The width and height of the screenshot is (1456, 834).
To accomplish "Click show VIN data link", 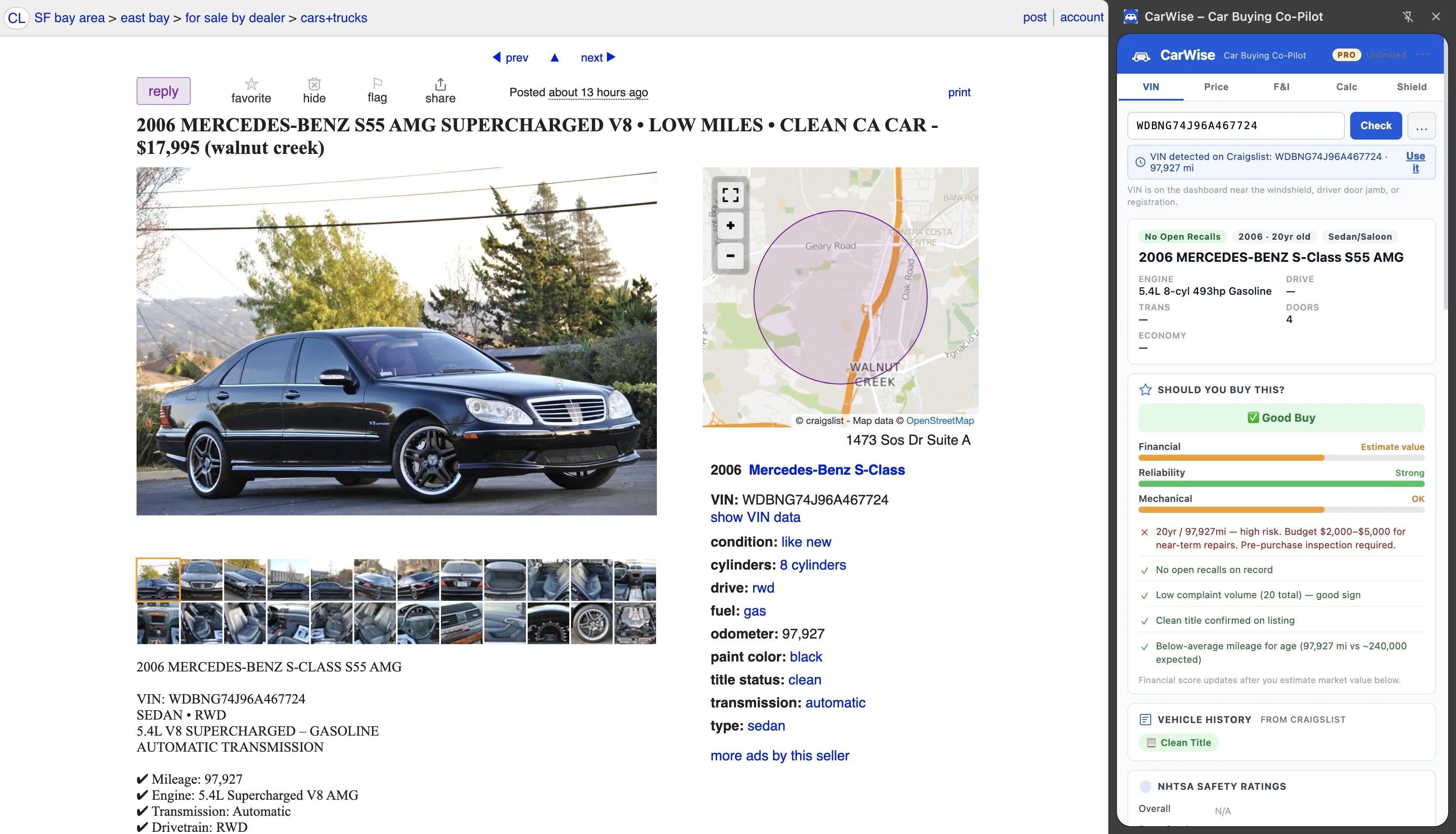I will (755, 517).
